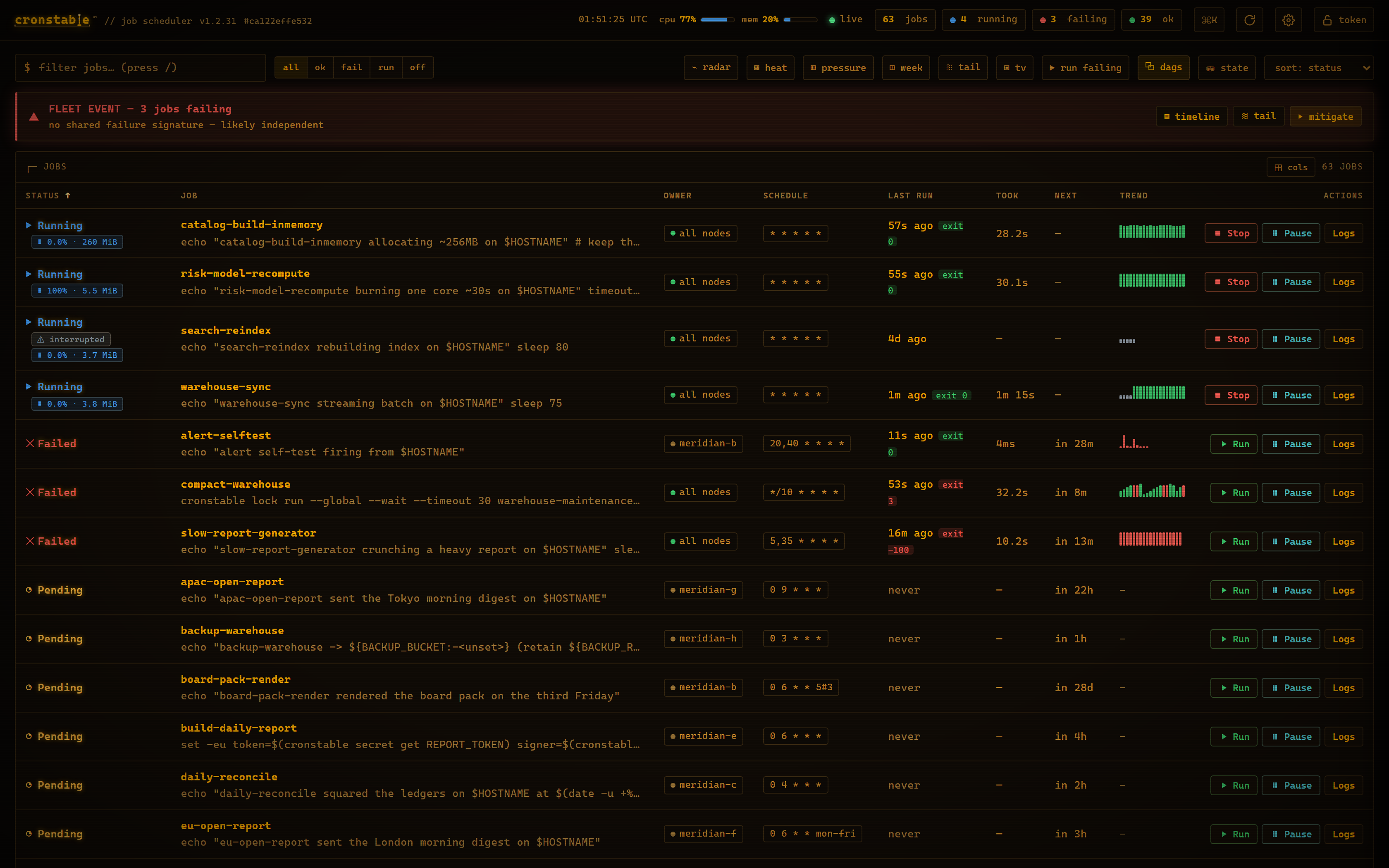The height and width of the screenshot is (868, 1389).
Task: Open the heat view
Action: pos(770,68)
